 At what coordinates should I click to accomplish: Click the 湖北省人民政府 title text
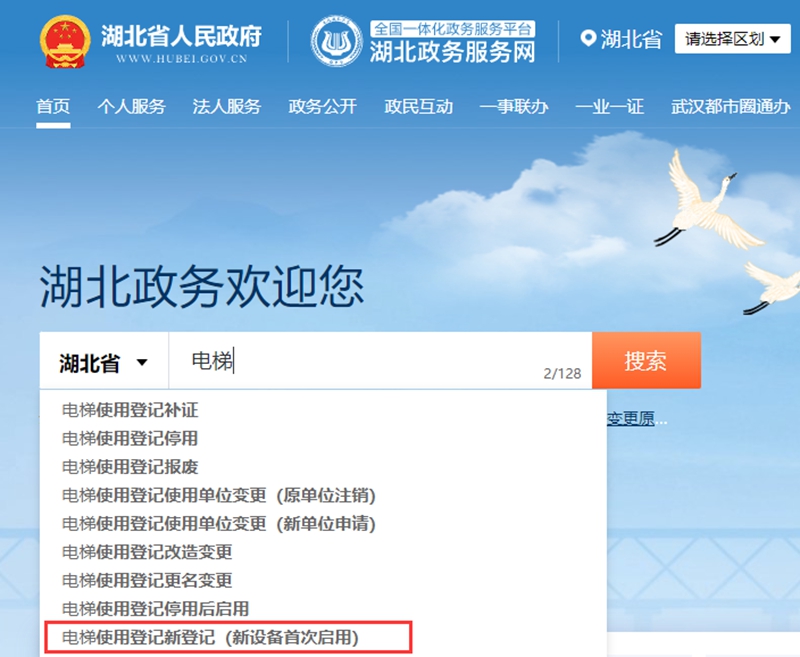point(181,35)
